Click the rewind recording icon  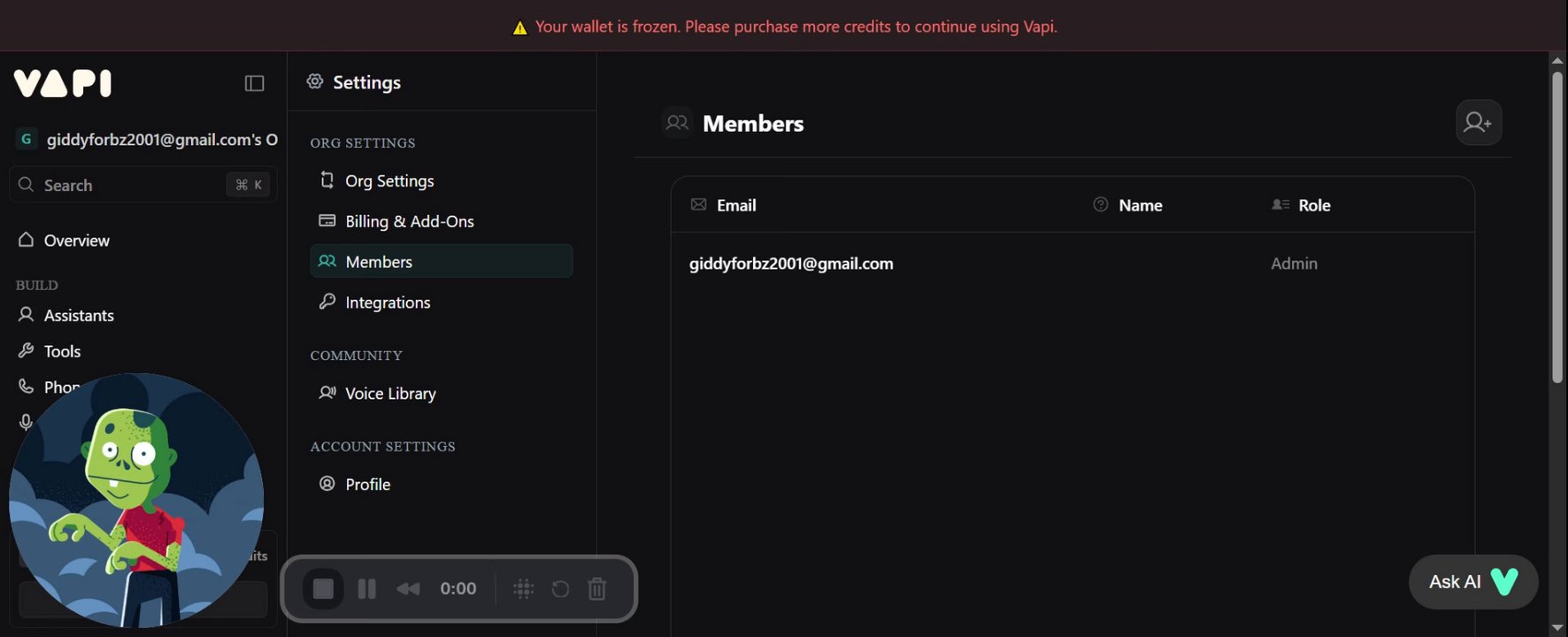pyautogui.click(x=408, y=588)
